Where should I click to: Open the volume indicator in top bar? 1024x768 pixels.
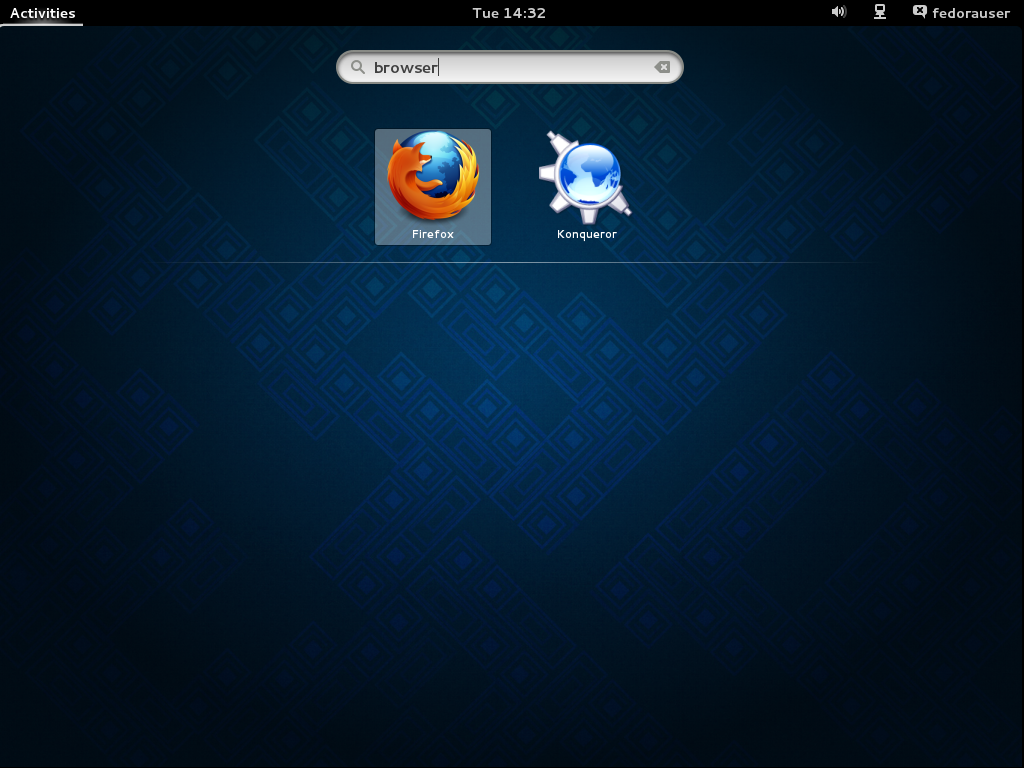coord(839,12)
